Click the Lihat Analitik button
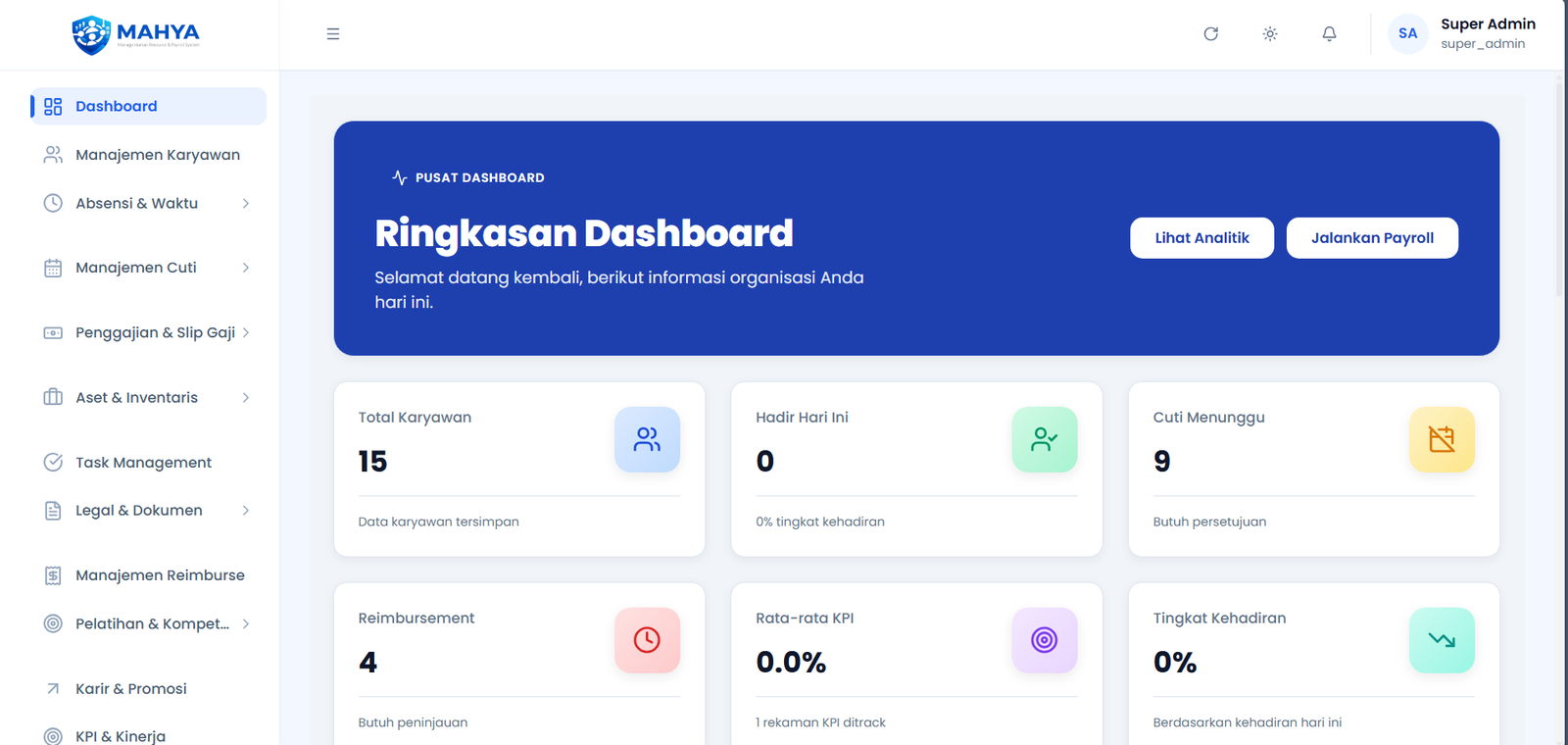This screenshot has height=745, width=1568. tap(1202, 238)
